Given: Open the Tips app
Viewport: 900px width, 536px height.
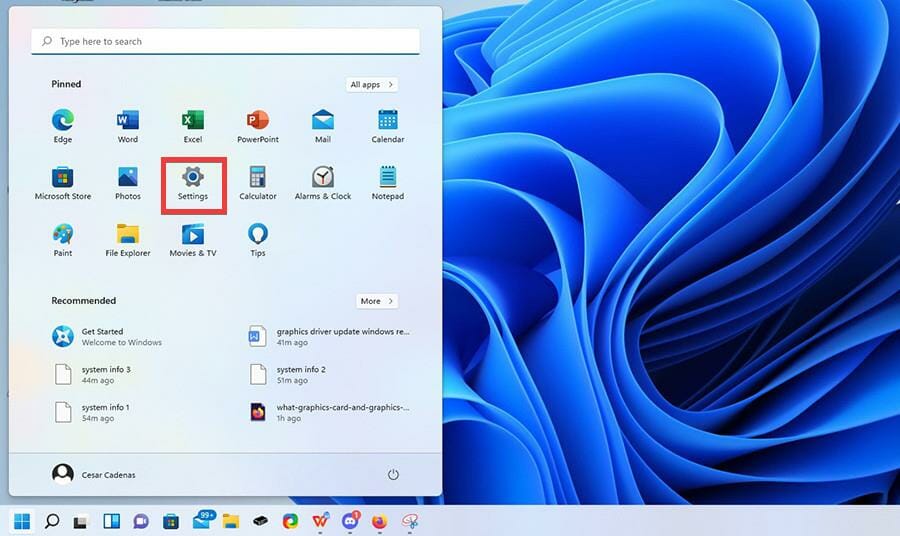Looking at the screenshot, I should click(258, 240).
